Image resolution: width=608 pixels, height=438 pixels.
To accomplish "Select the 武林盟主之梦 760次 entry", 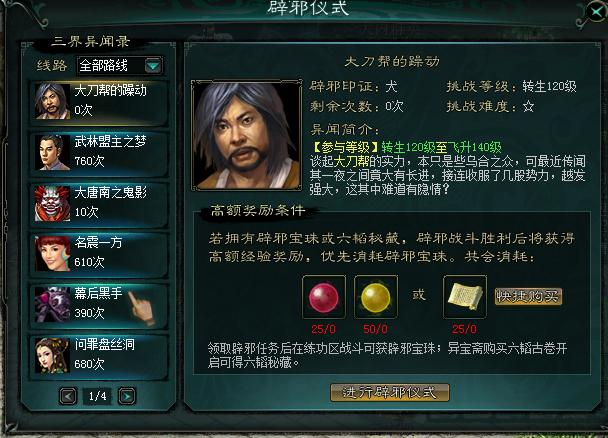I will (99, 152).
